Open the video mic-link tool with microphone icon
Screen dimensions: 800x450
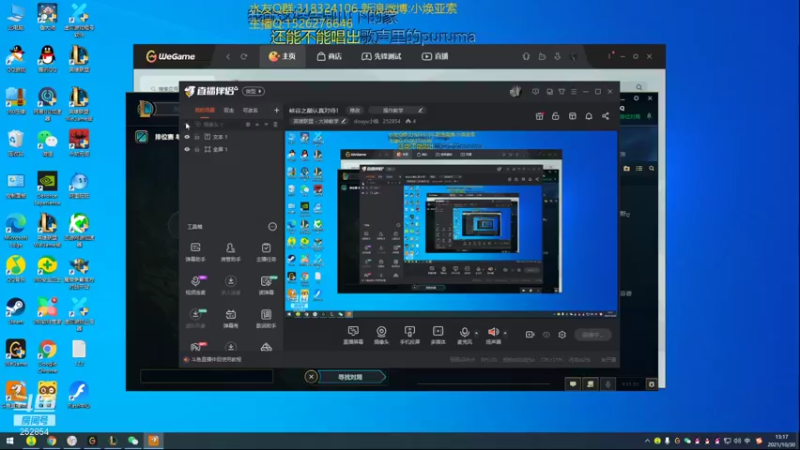(195, 285)
